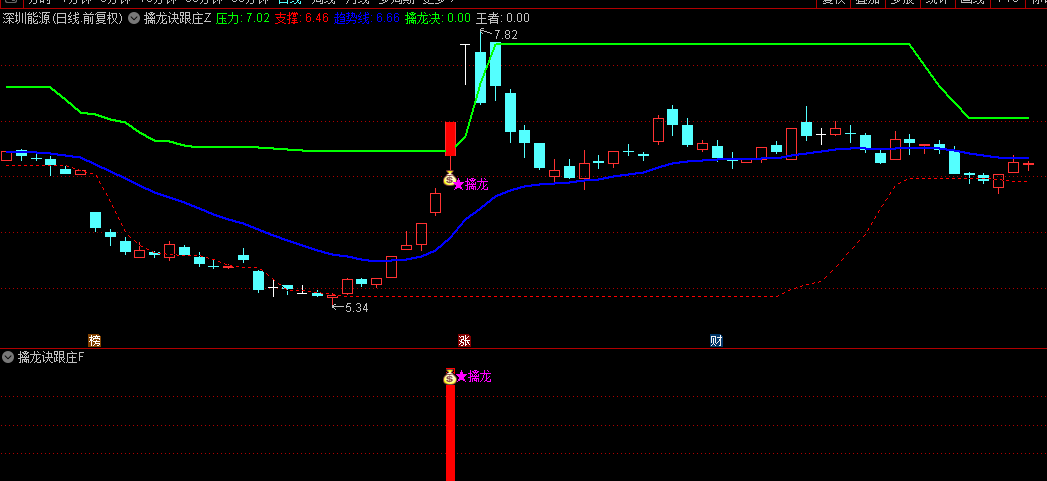Select the ★摇龙 signal label on the main chart

(x=471, y=184)
